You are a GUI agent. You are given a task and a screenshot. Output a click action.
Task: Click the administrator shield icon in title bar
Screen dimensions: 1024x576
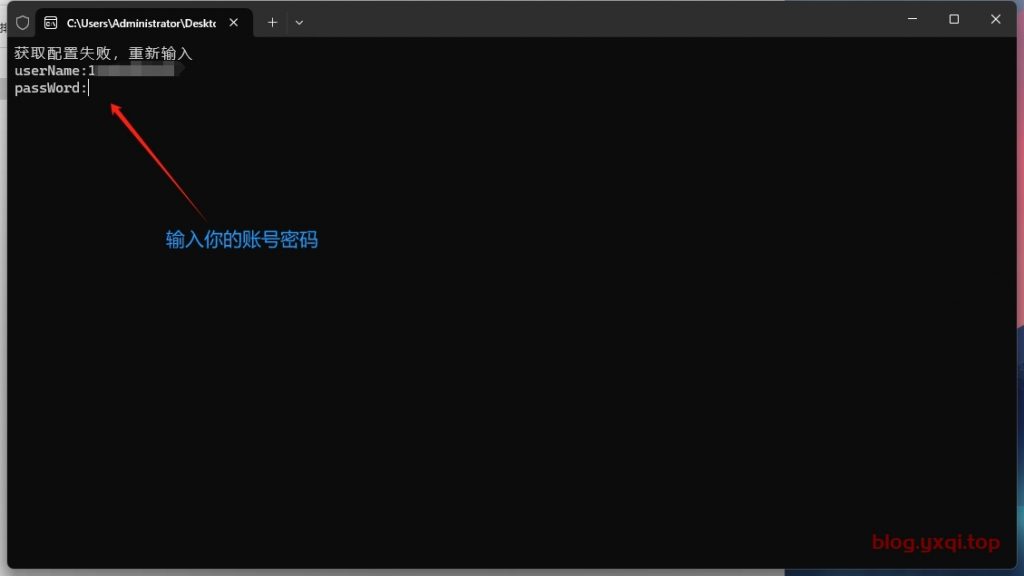pos(22,22)
